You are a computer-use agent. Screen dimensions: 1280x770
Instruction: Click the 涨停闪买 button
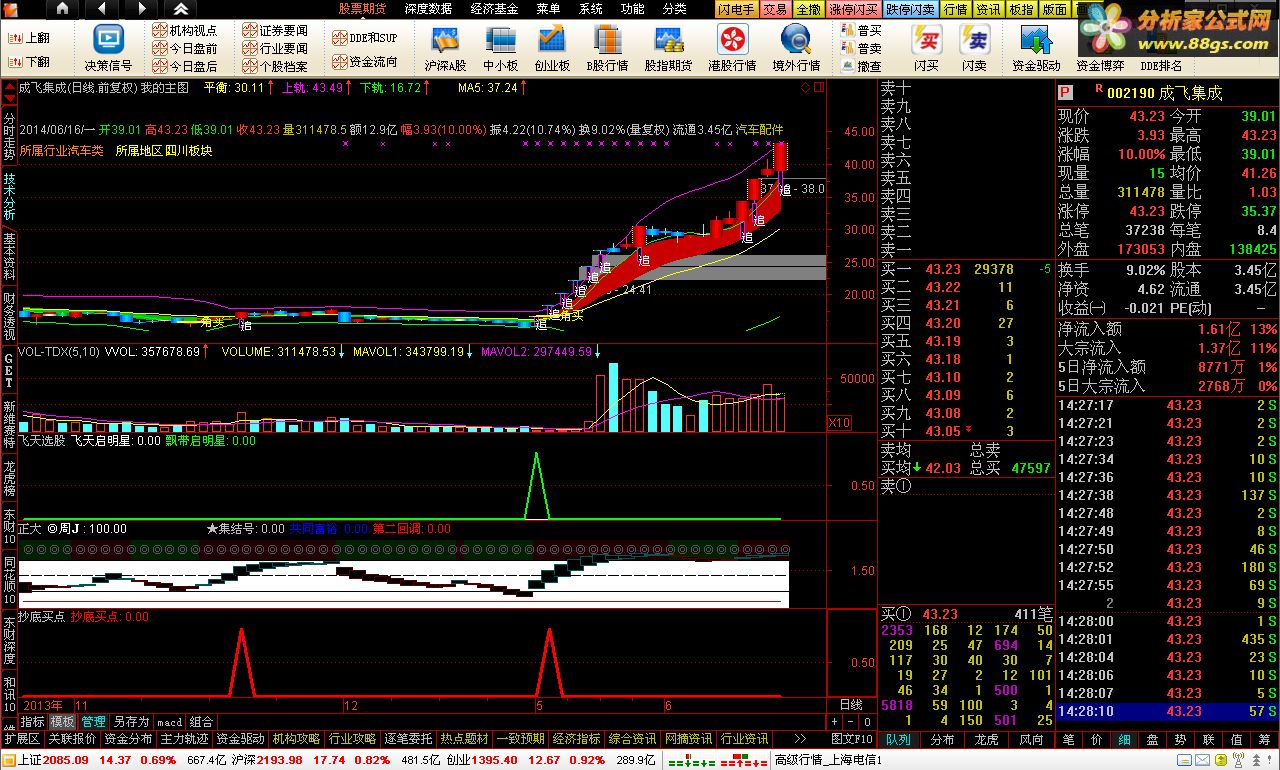[853, 9]
